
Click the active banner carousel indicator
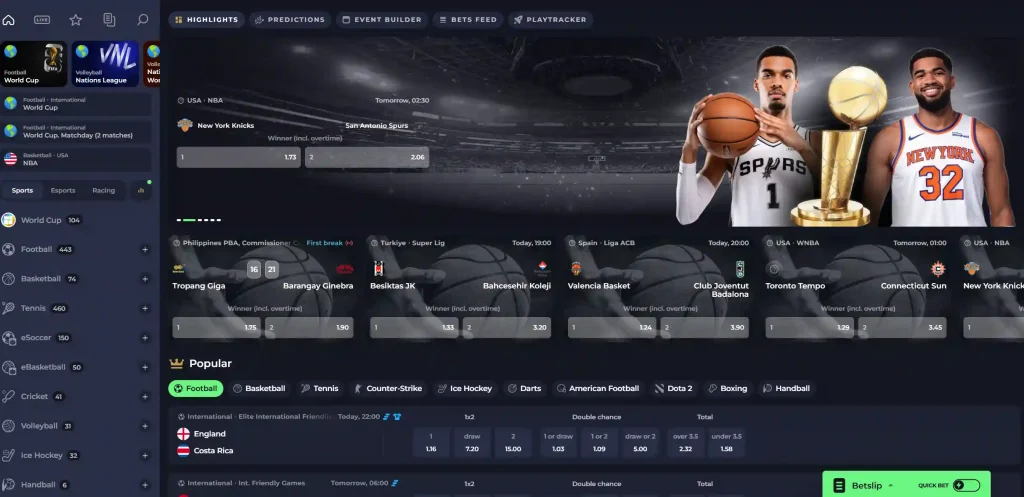tap(189, 220)
